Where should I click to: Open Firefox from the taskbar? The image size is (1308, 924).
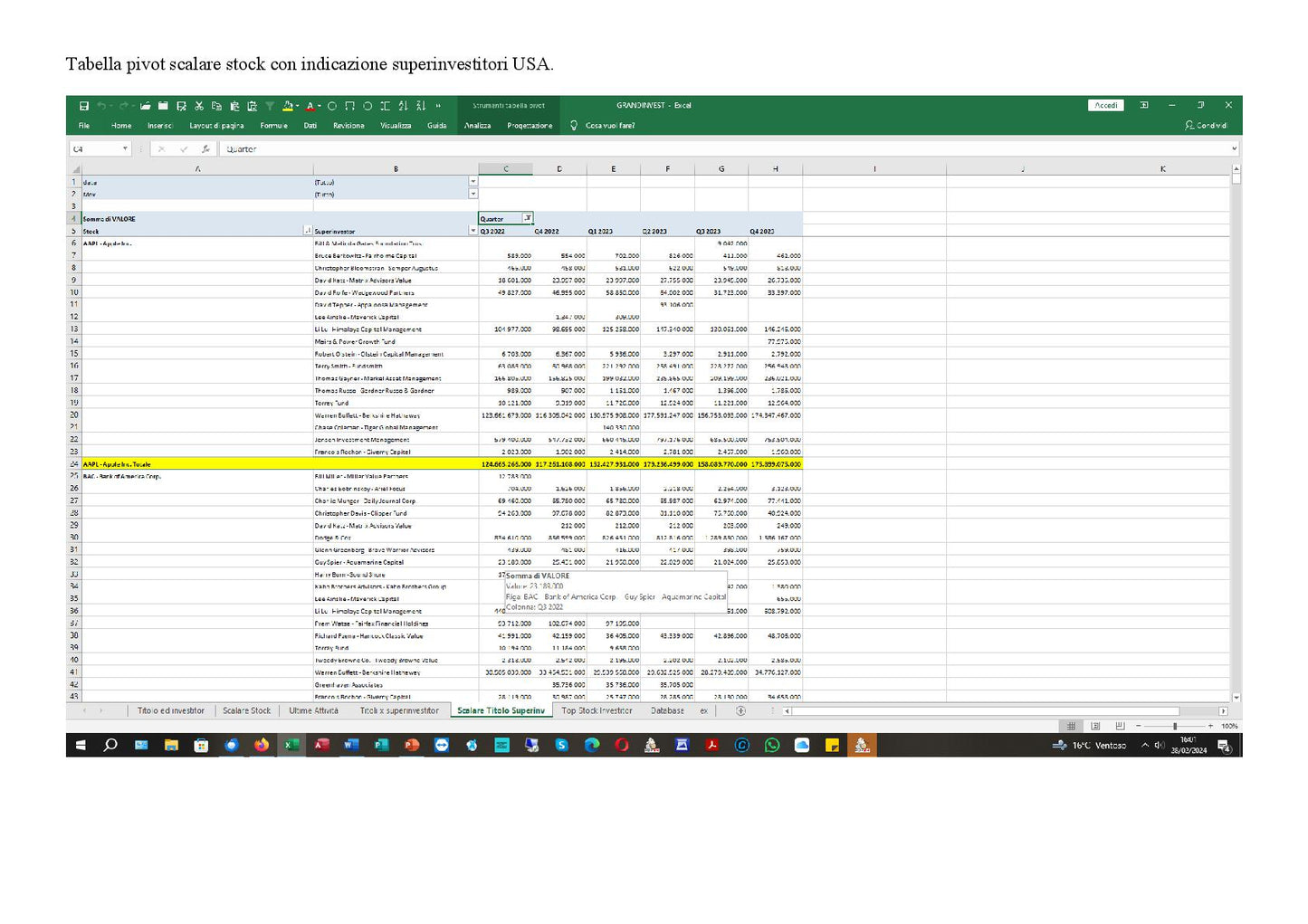pyautogui.click(x=262, y=745)
